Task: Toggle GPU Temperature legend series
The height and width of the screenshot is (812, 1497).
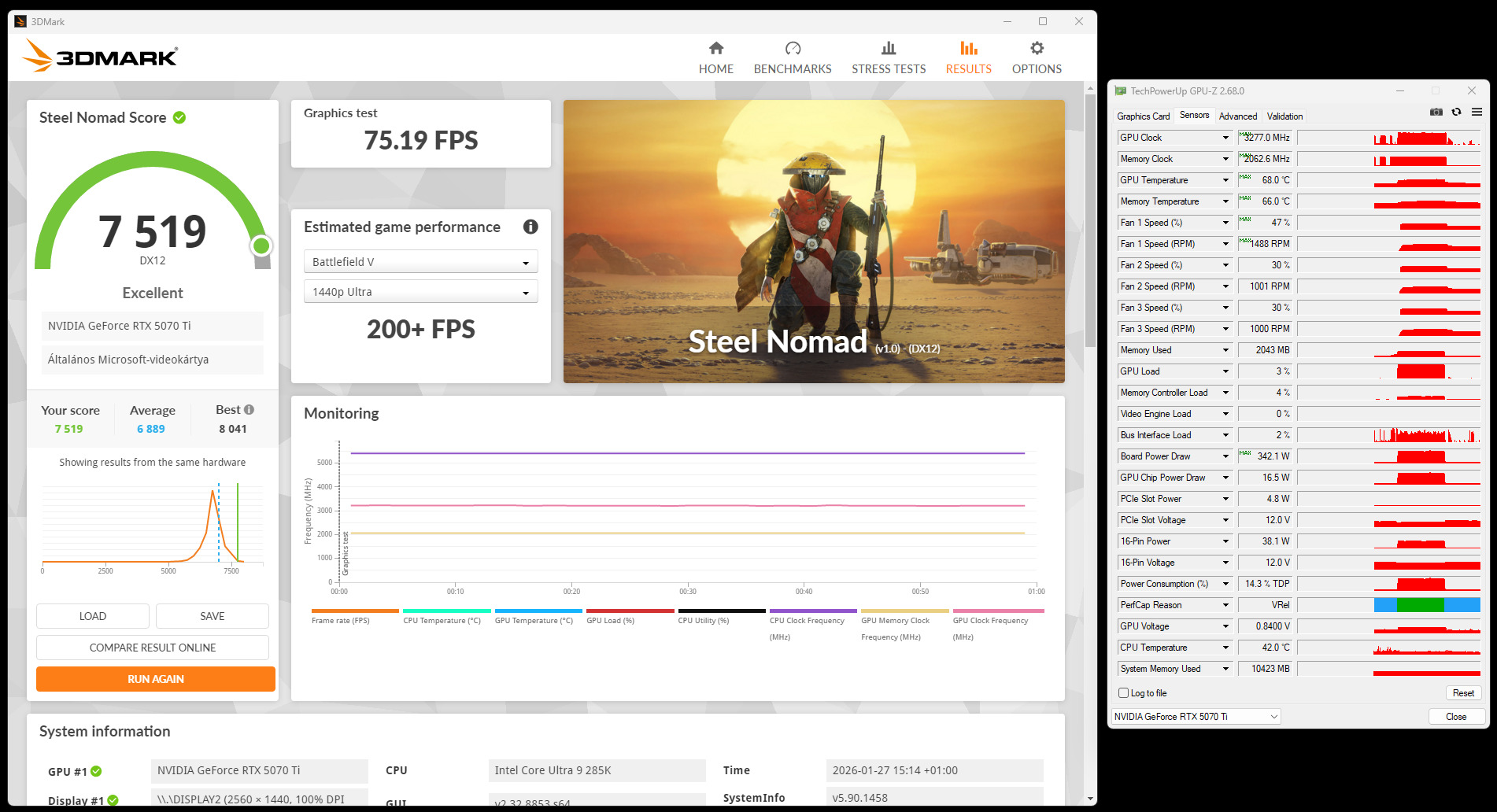Action: point(538,617)
